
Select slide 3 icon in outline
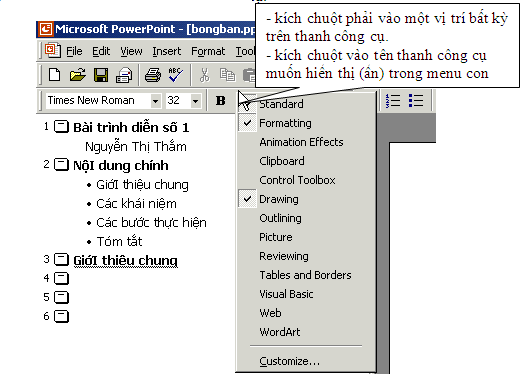[x=62, y=259]
